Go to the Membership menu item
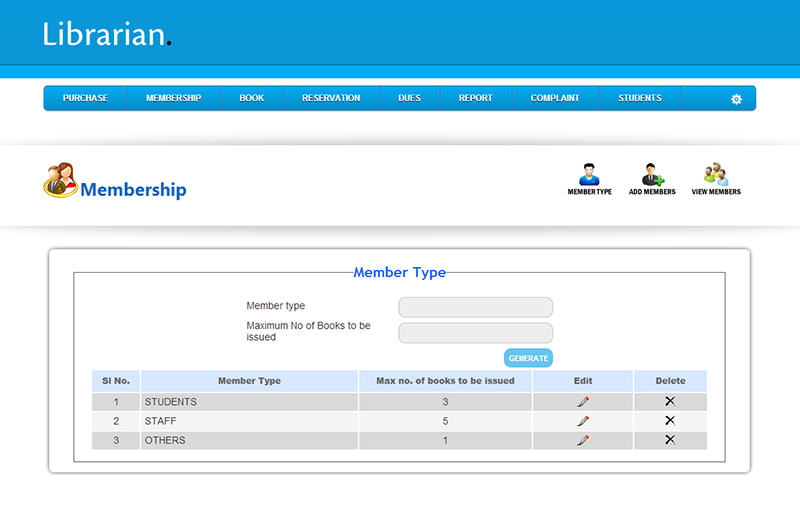Viewport: 800px width, 528px height. [x=173, y=99]
